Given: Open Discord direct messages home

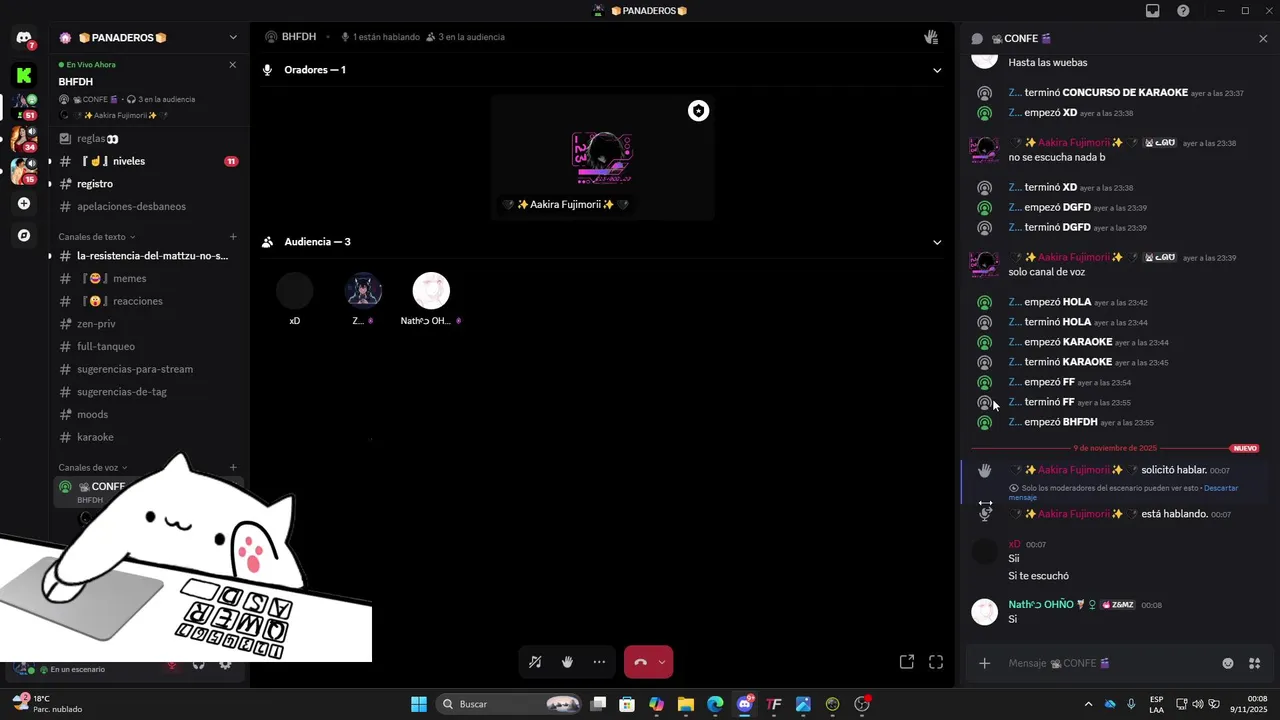Looking at the screenshot, I should point(24,38).
